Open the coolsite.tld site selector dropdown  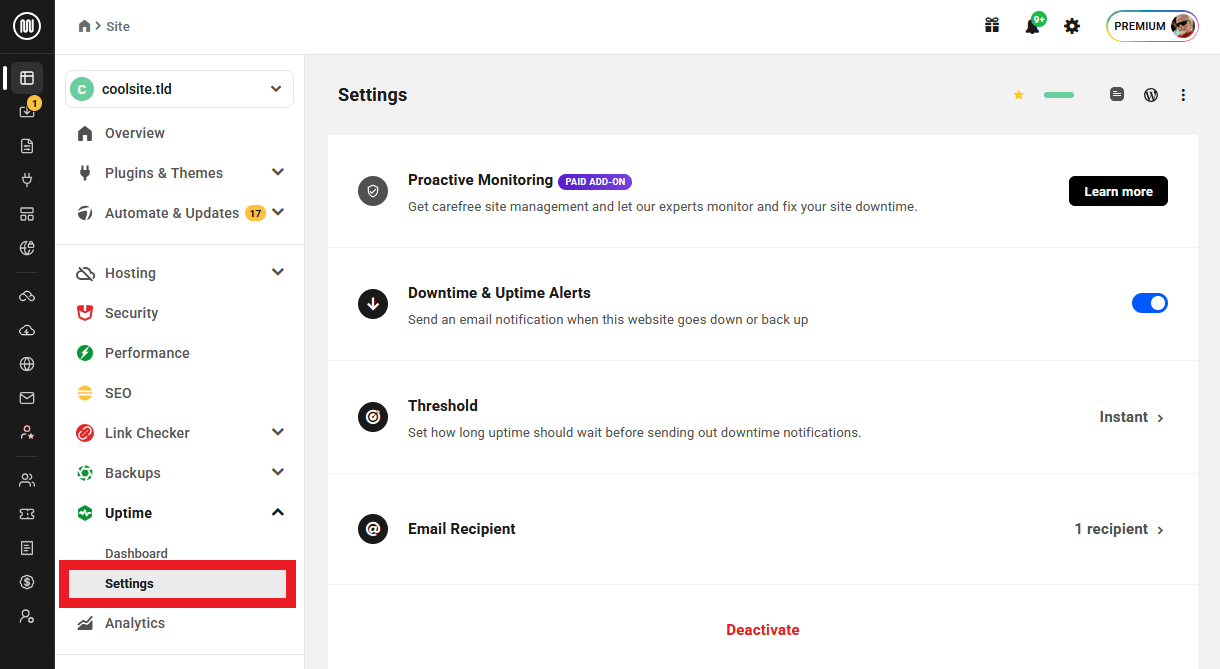(179, 89)
